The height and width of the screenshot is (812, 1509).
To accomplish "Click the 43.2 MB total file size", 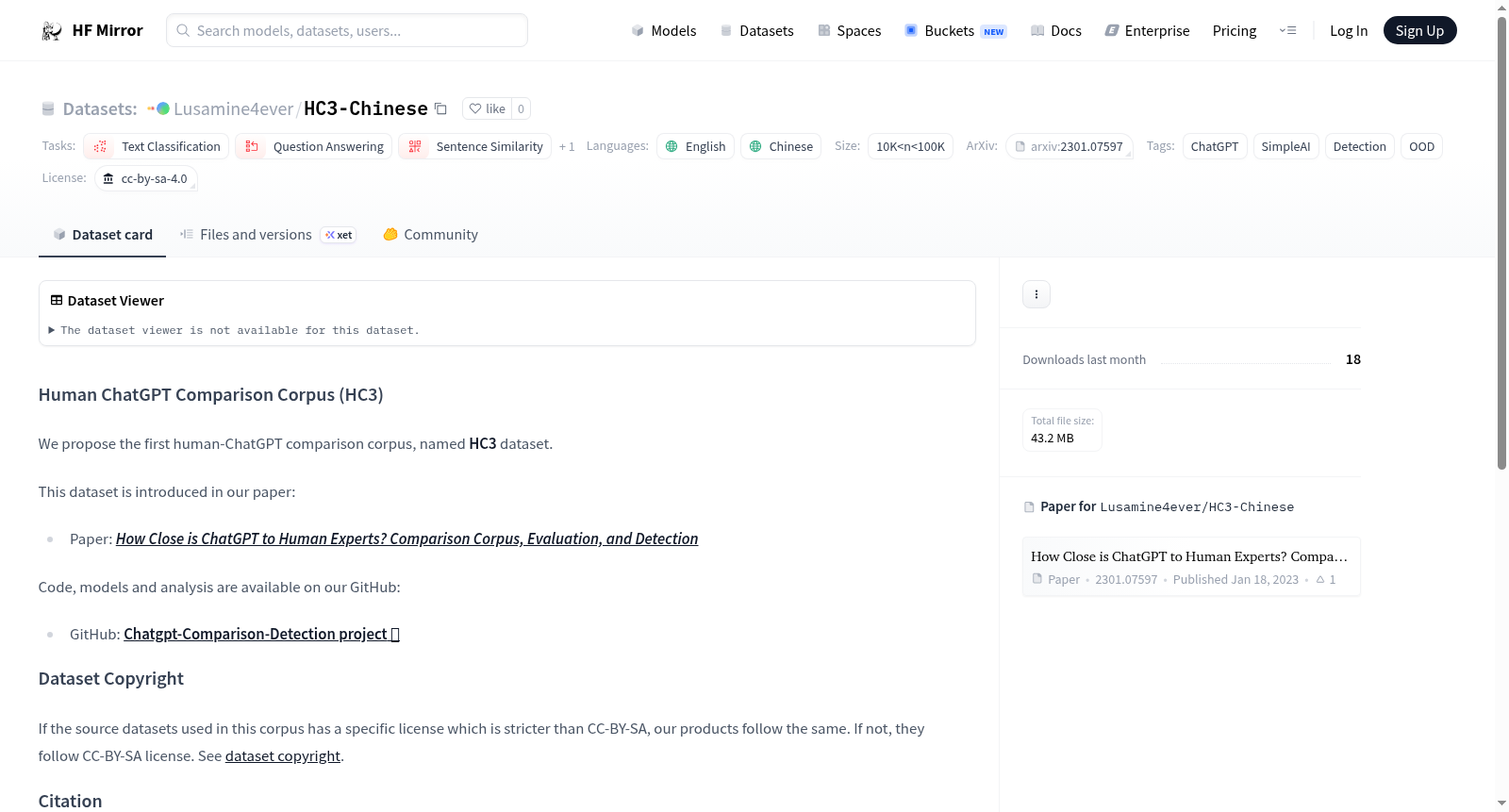I will tap(1053, 439).
